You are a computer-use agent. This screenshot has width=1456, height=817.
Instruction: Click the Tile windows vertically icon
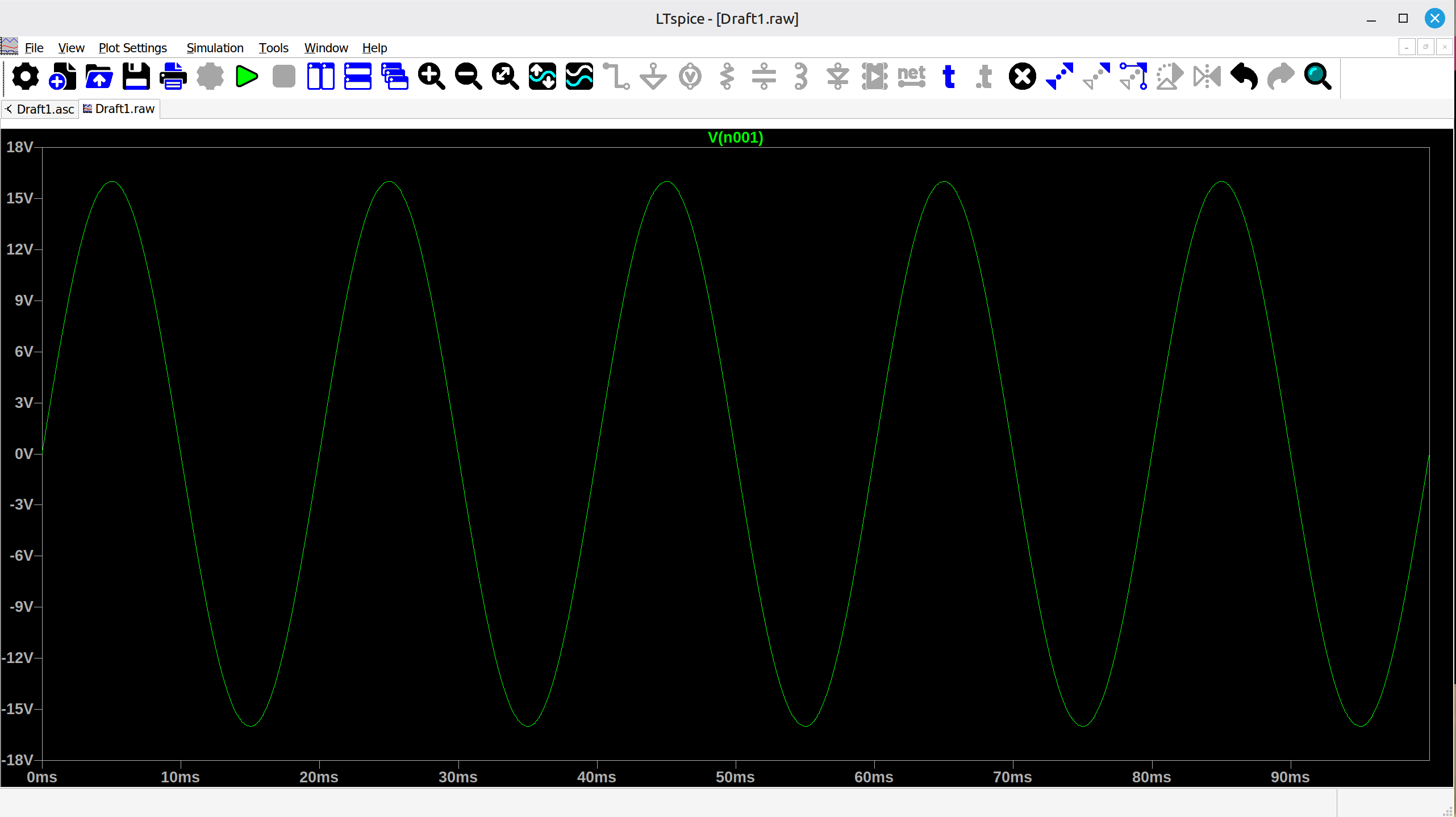click(x=320, y=77)
